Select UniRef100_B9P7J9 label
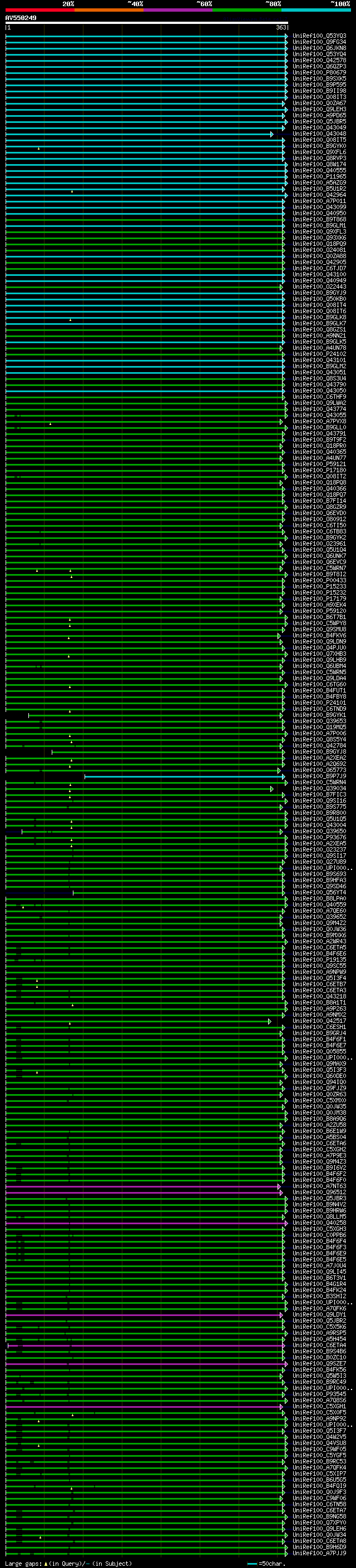 coord(319,776)
